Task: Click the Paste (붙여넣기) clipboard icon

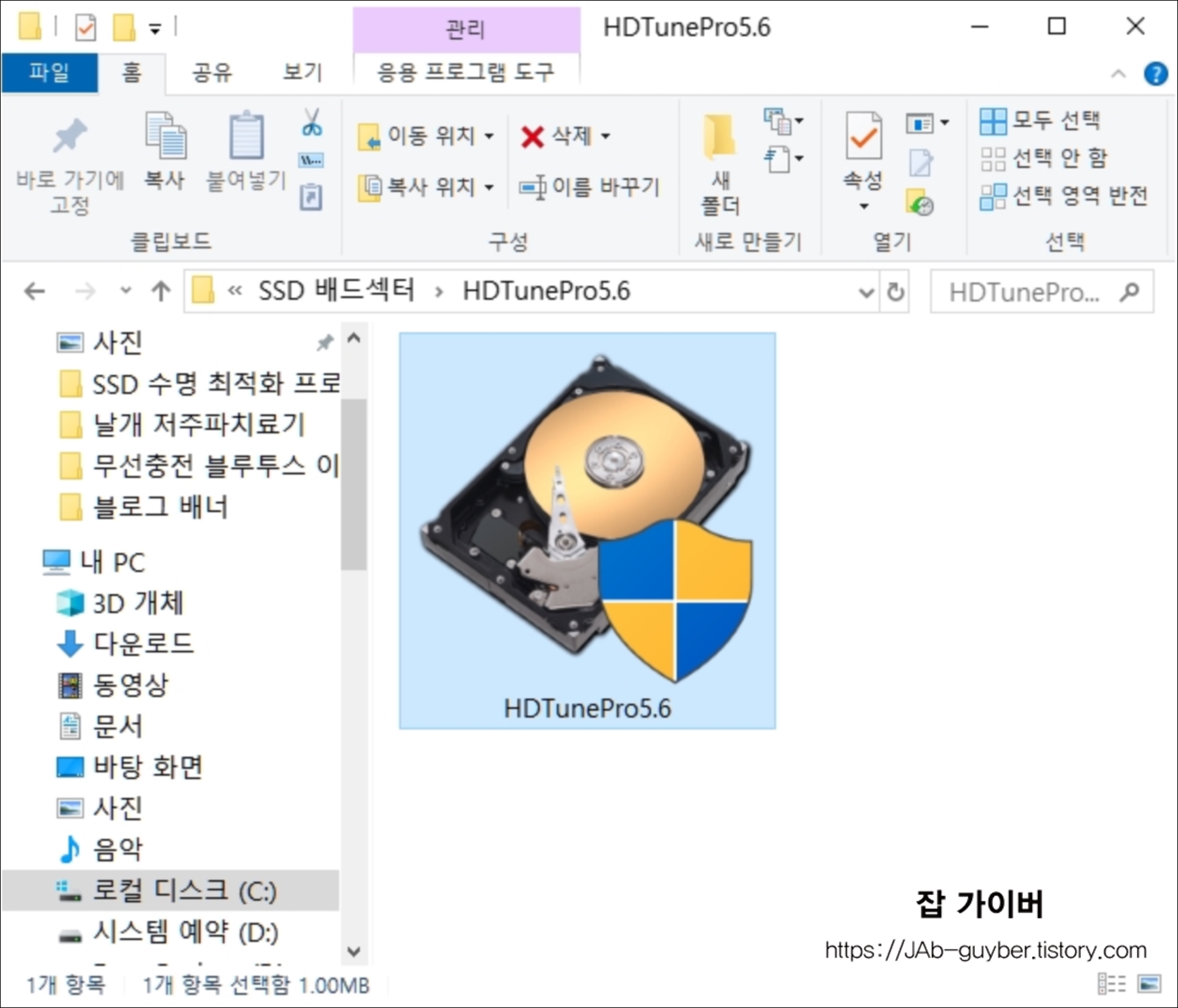Action: click(x=247, y=135)
